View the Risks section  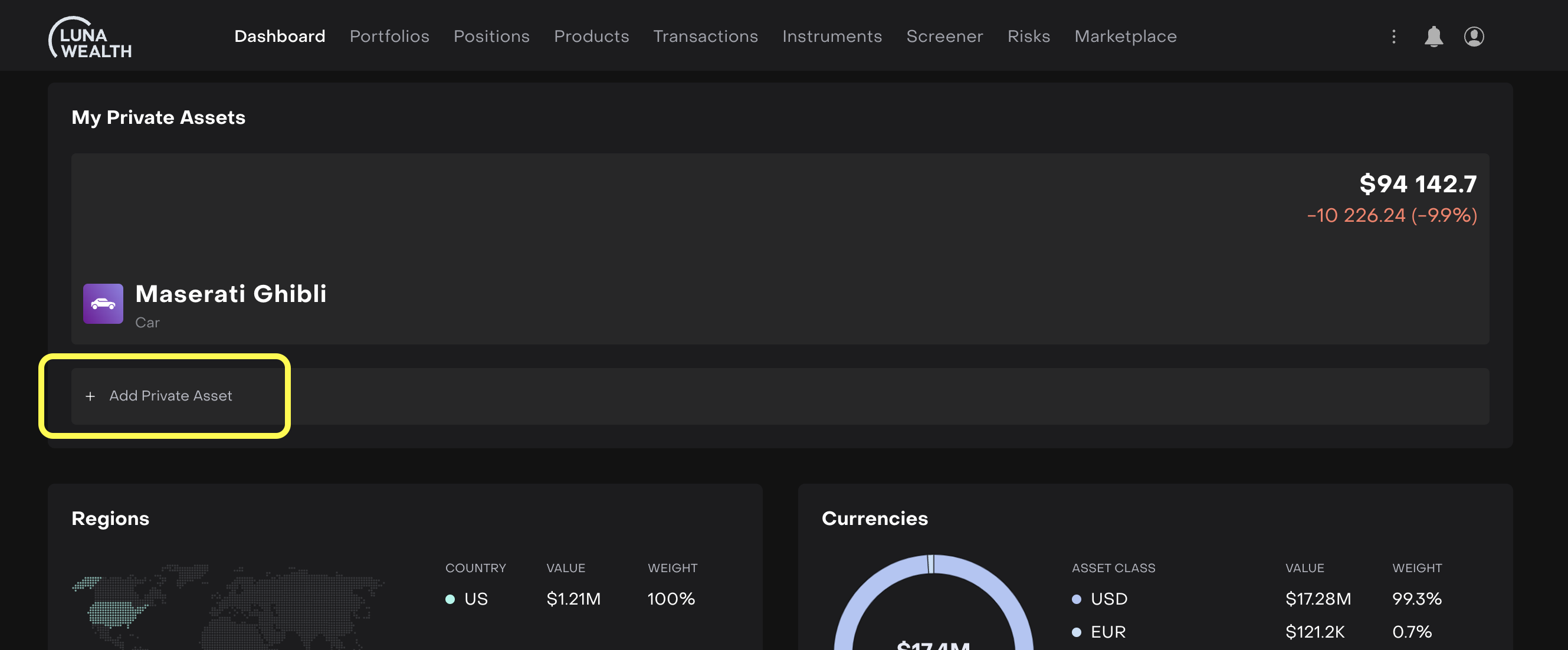(1028, 37)
